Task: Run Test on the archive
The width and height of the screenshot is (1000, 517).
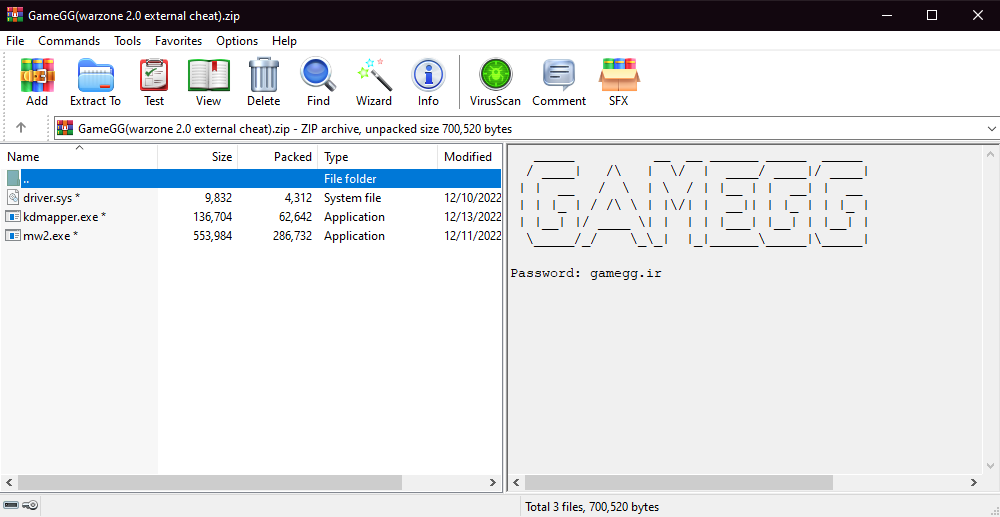Action: point(154,82)
